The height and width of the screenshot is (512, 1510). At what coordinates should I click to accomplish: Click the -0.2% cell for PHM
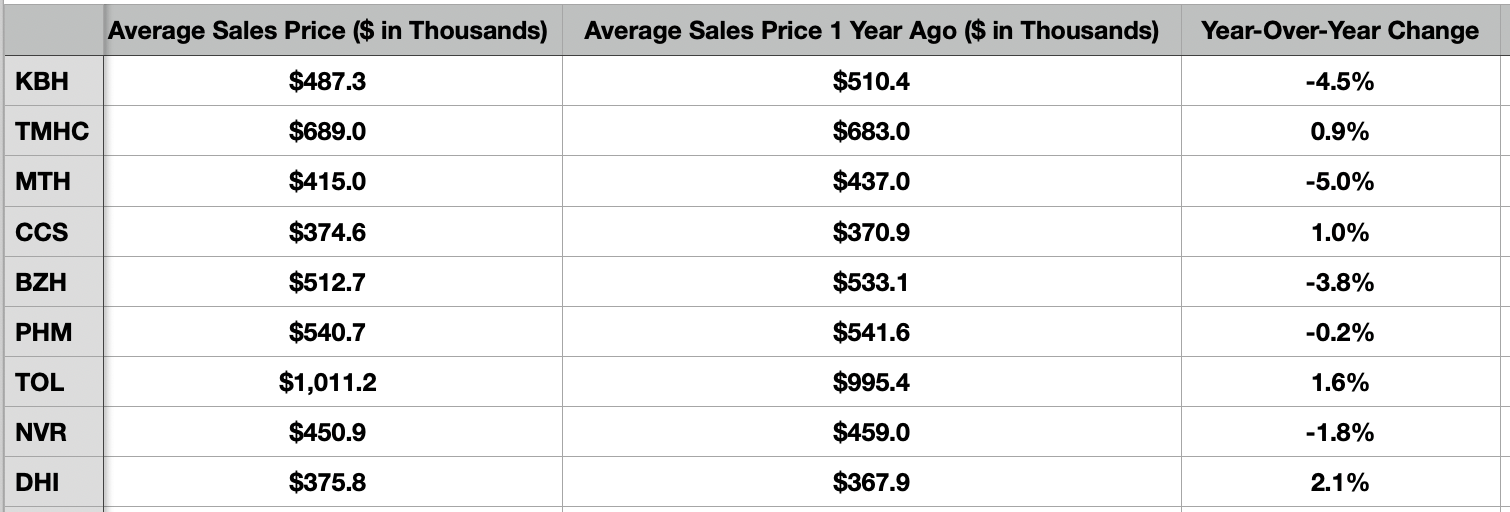1340,332
